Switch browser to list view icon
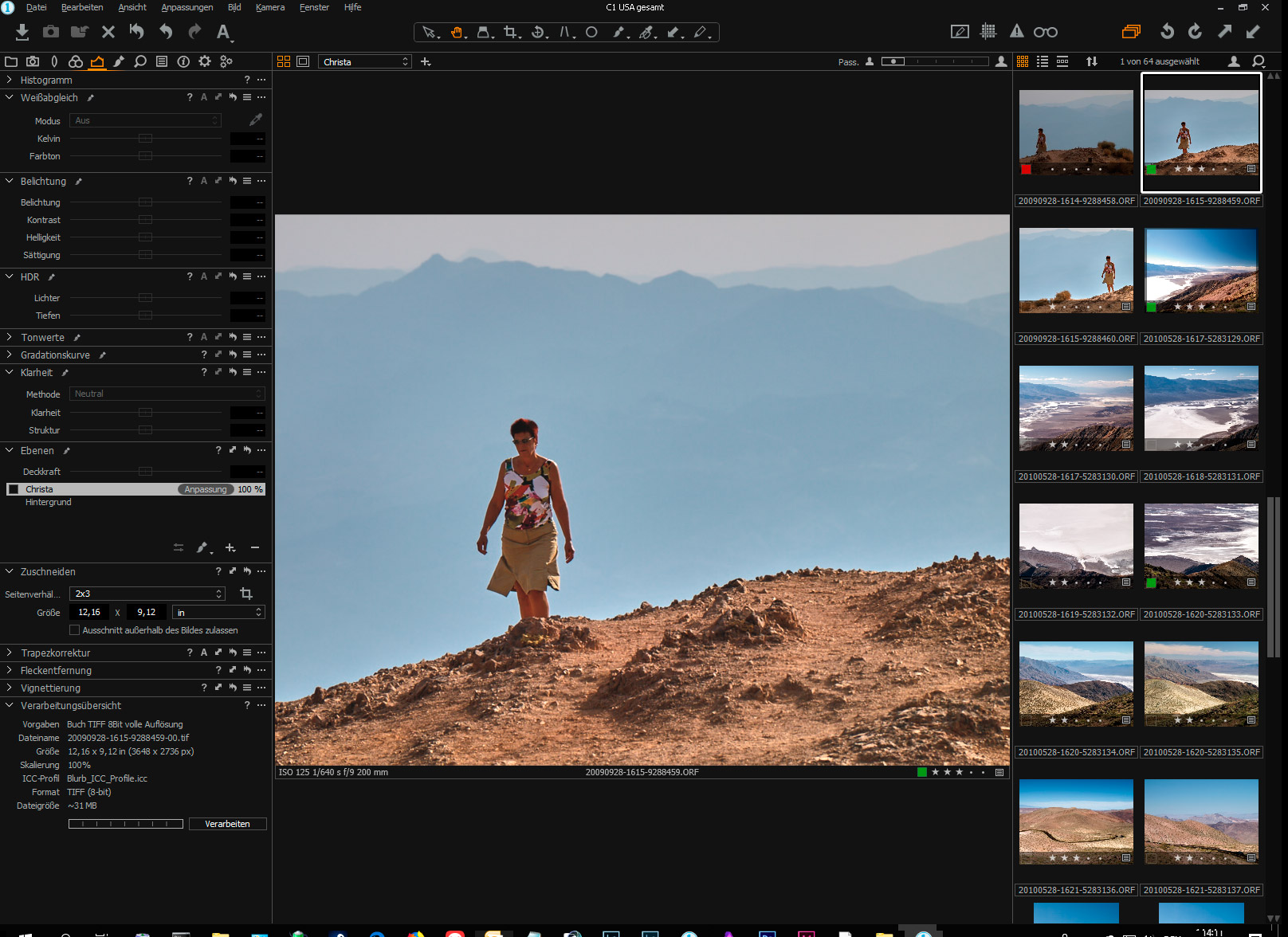The image size is (1288, 937). [1043, 61]
